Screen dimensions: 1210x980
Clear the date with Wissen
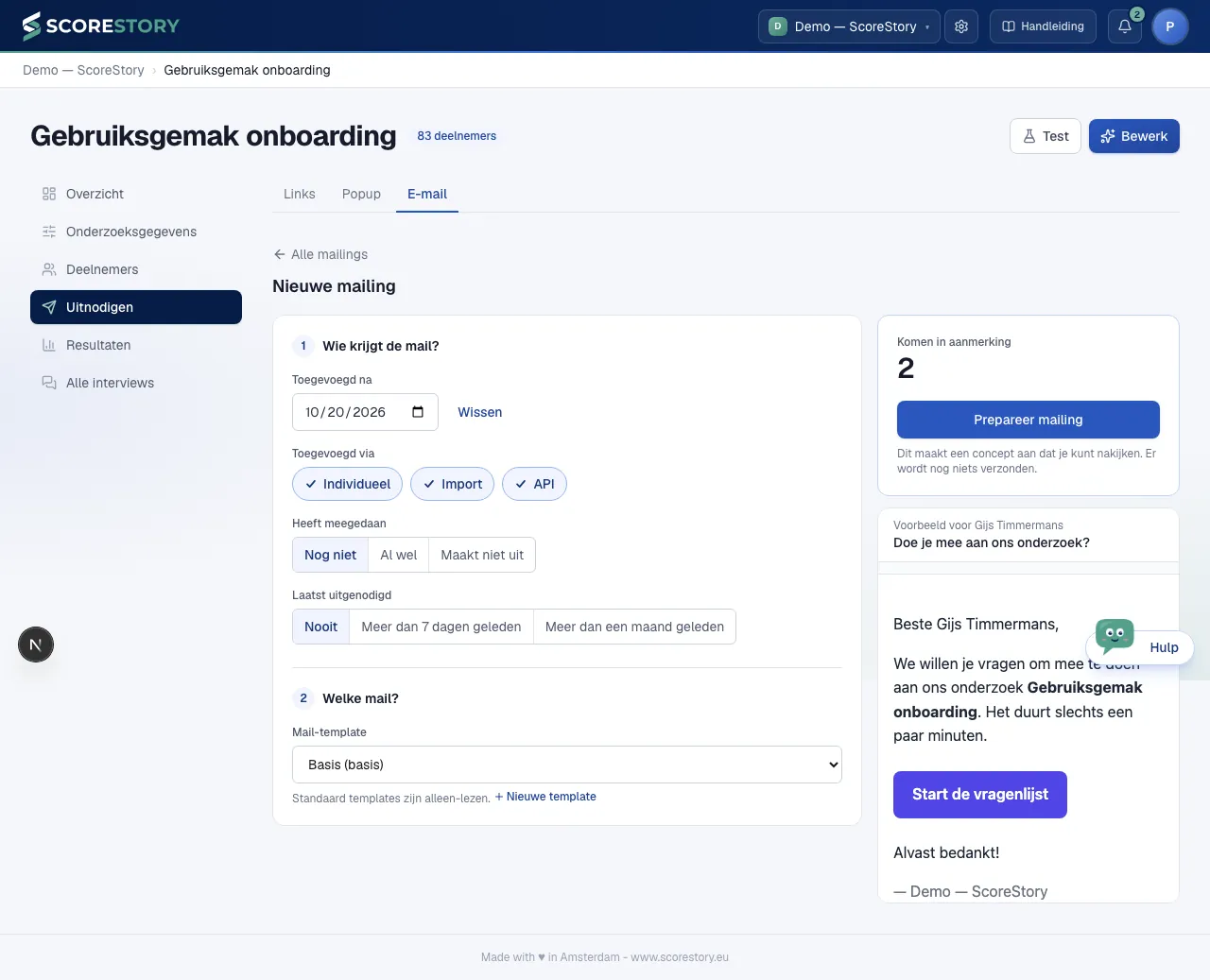click(x=480, y=412)
